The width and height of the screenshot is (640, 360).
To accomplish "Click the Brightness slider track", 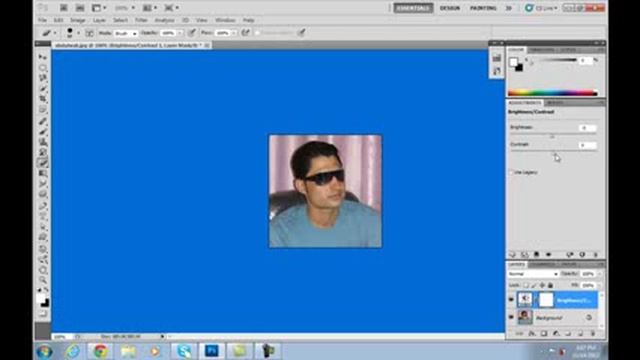I will coord(553,135).
